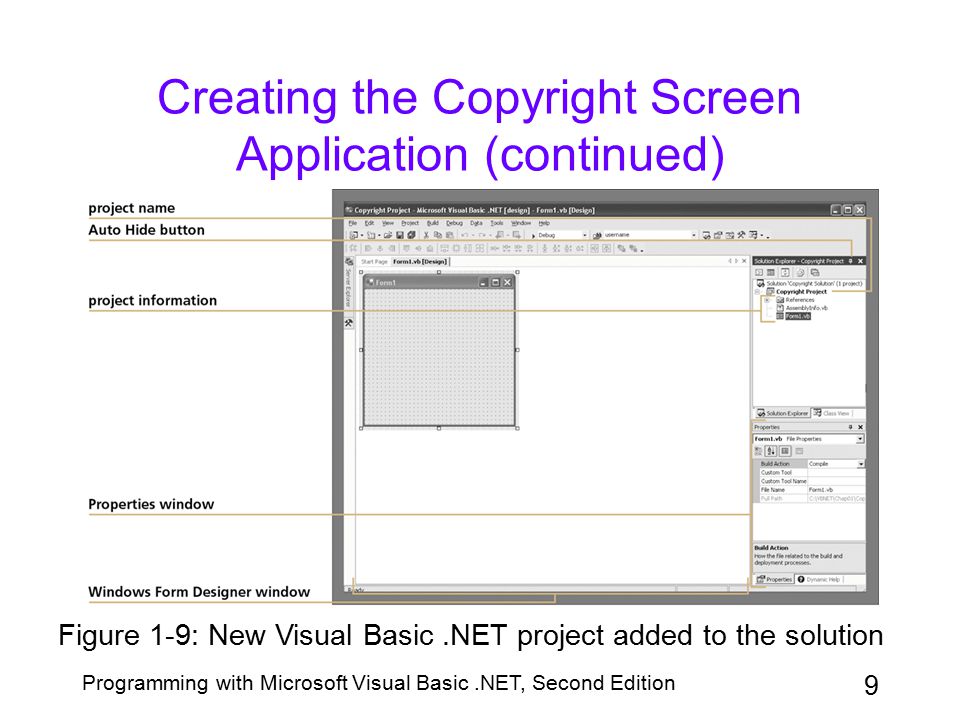Click the Start debugging arrow icon
960x720 pixels.
pos(533,236)
